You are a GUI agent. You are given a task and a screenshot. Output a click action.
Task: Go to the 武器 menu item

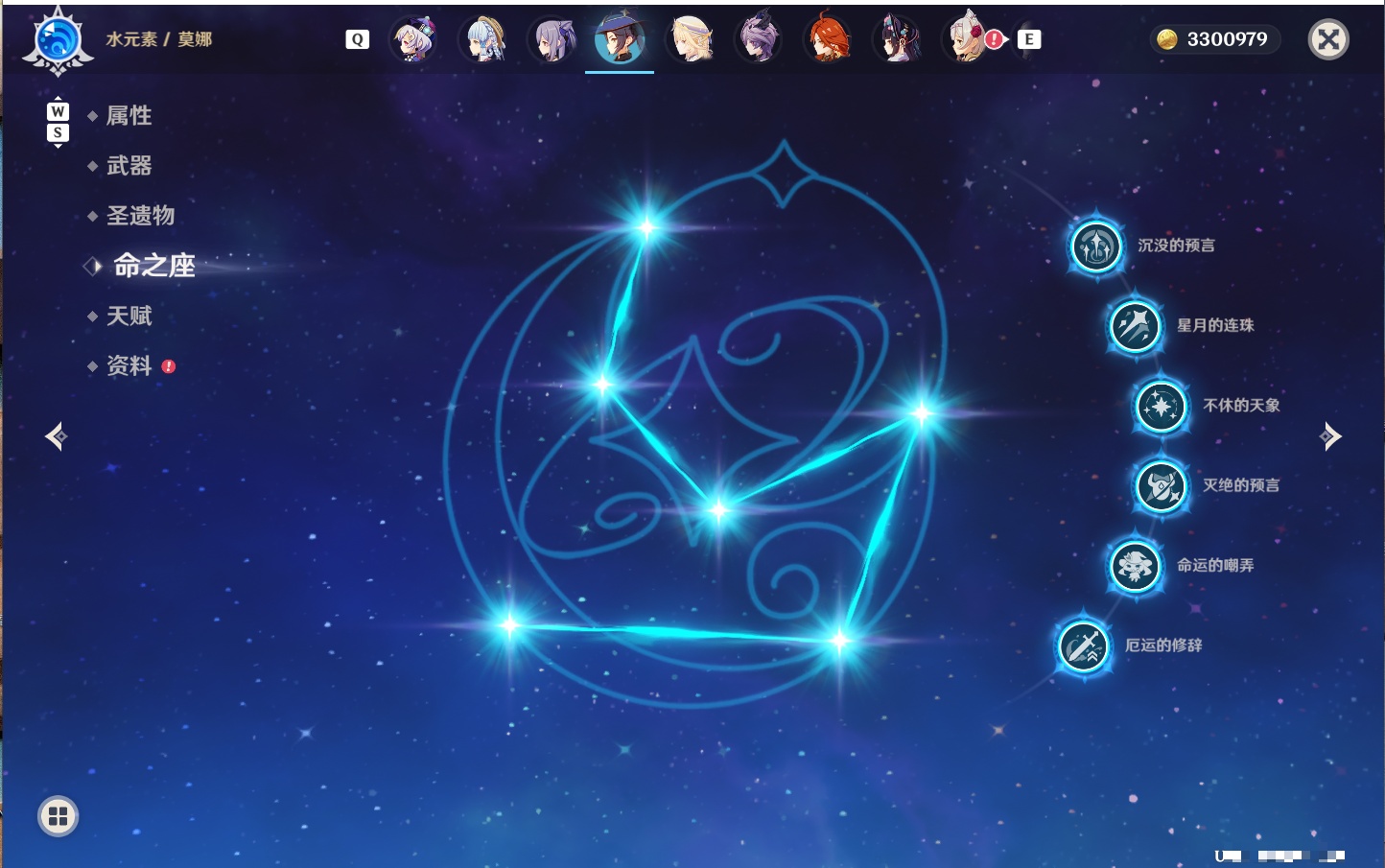coord(129,166)
